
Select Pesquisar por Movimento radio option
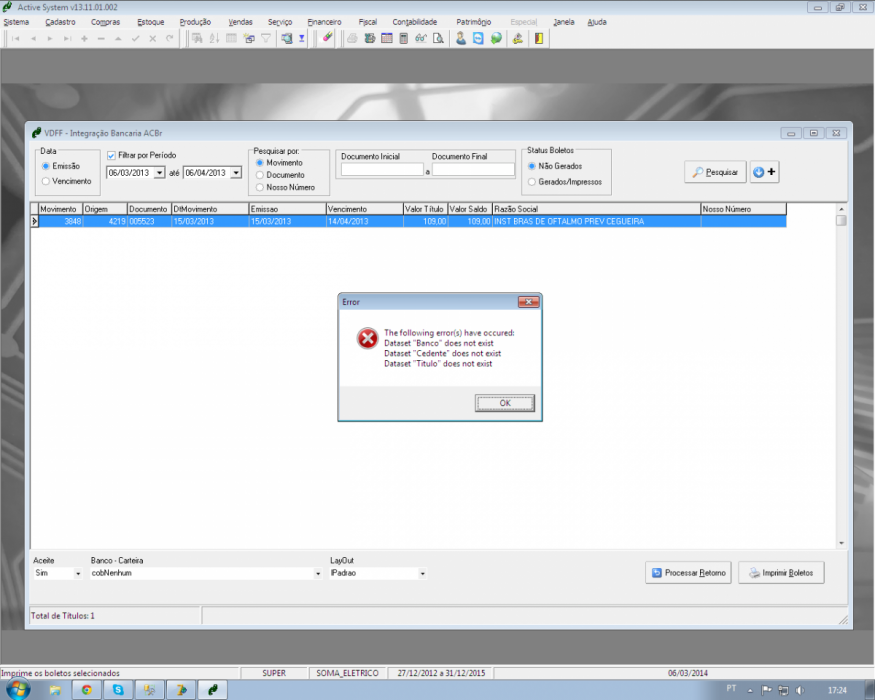click(259, 163)
